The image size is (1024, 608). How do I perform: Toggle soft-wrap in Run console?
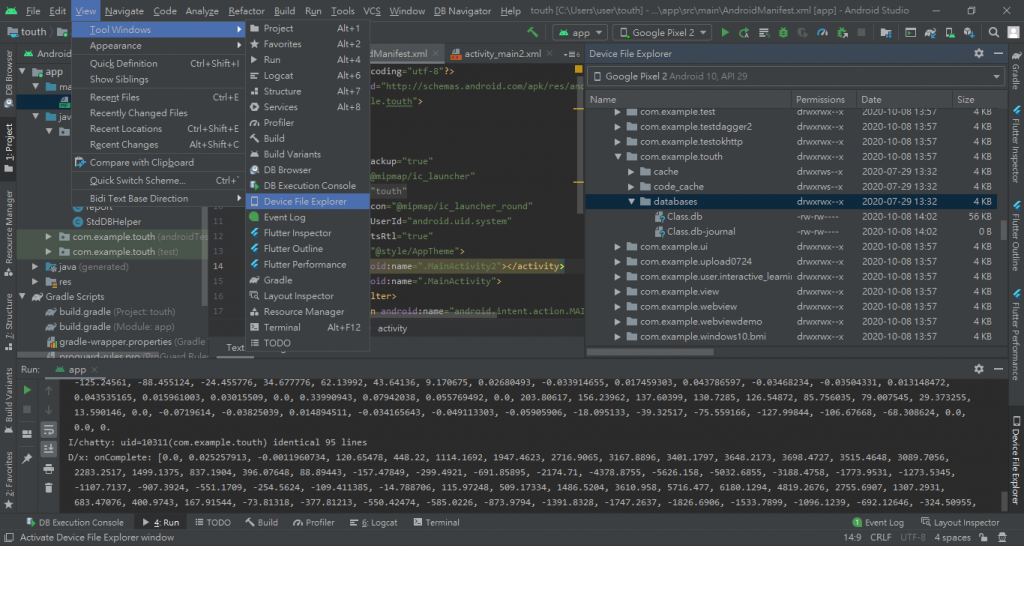(48, 430)
